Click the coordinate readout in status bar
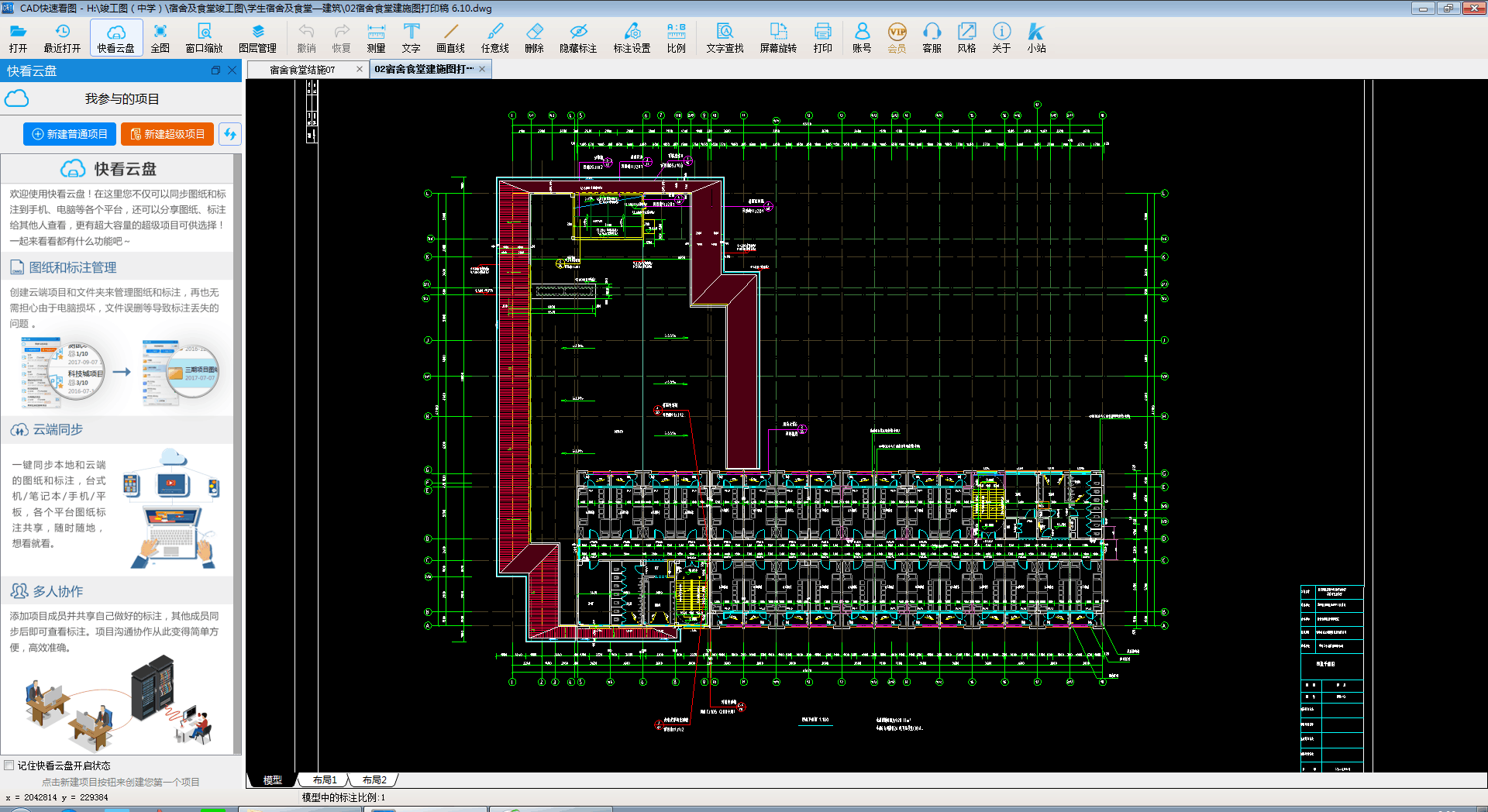 (57, 797)
